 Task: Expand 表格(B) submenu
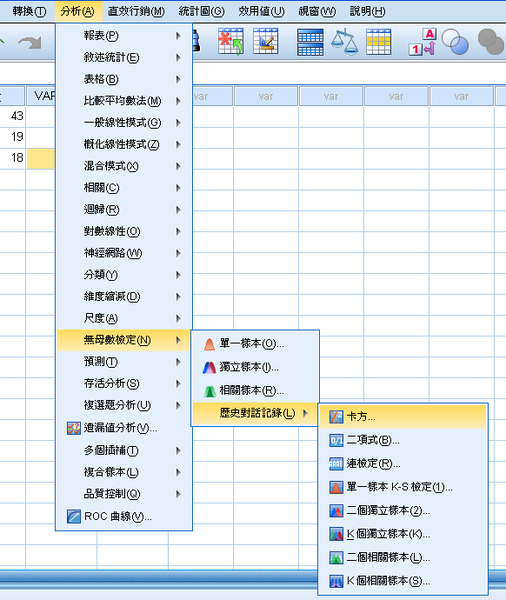click(124, 79)
